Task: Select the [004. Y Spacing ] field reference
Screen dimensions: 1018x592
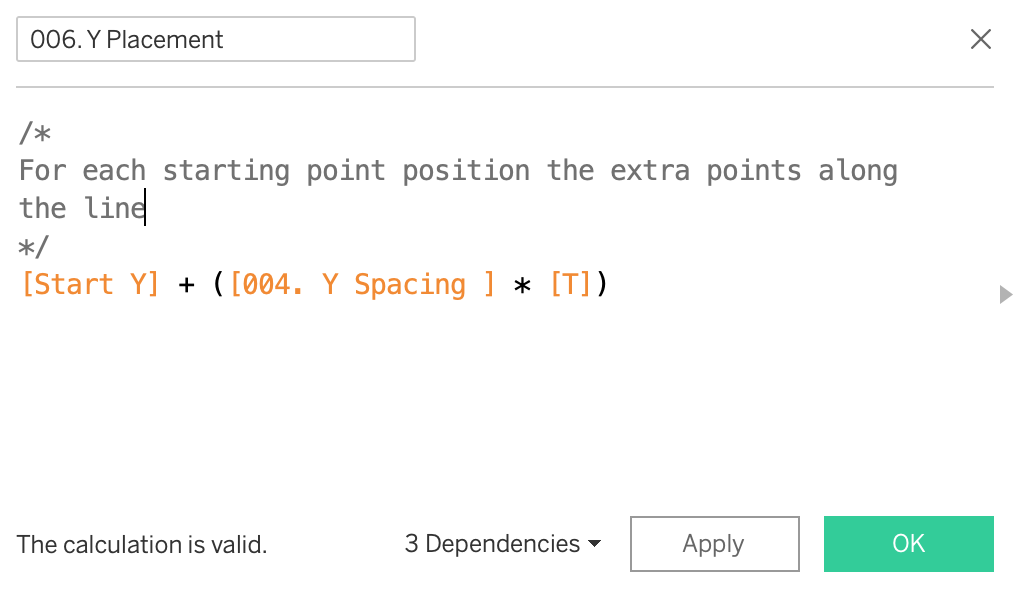Action: pos(362,285)
